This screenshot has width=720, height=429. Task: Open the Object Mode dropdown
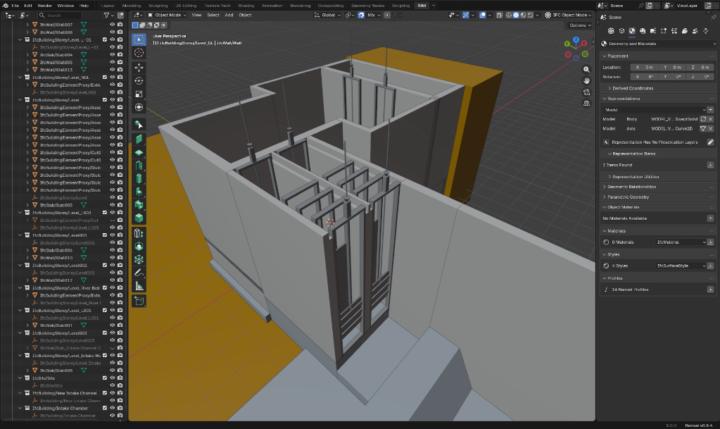click(169, 15)
